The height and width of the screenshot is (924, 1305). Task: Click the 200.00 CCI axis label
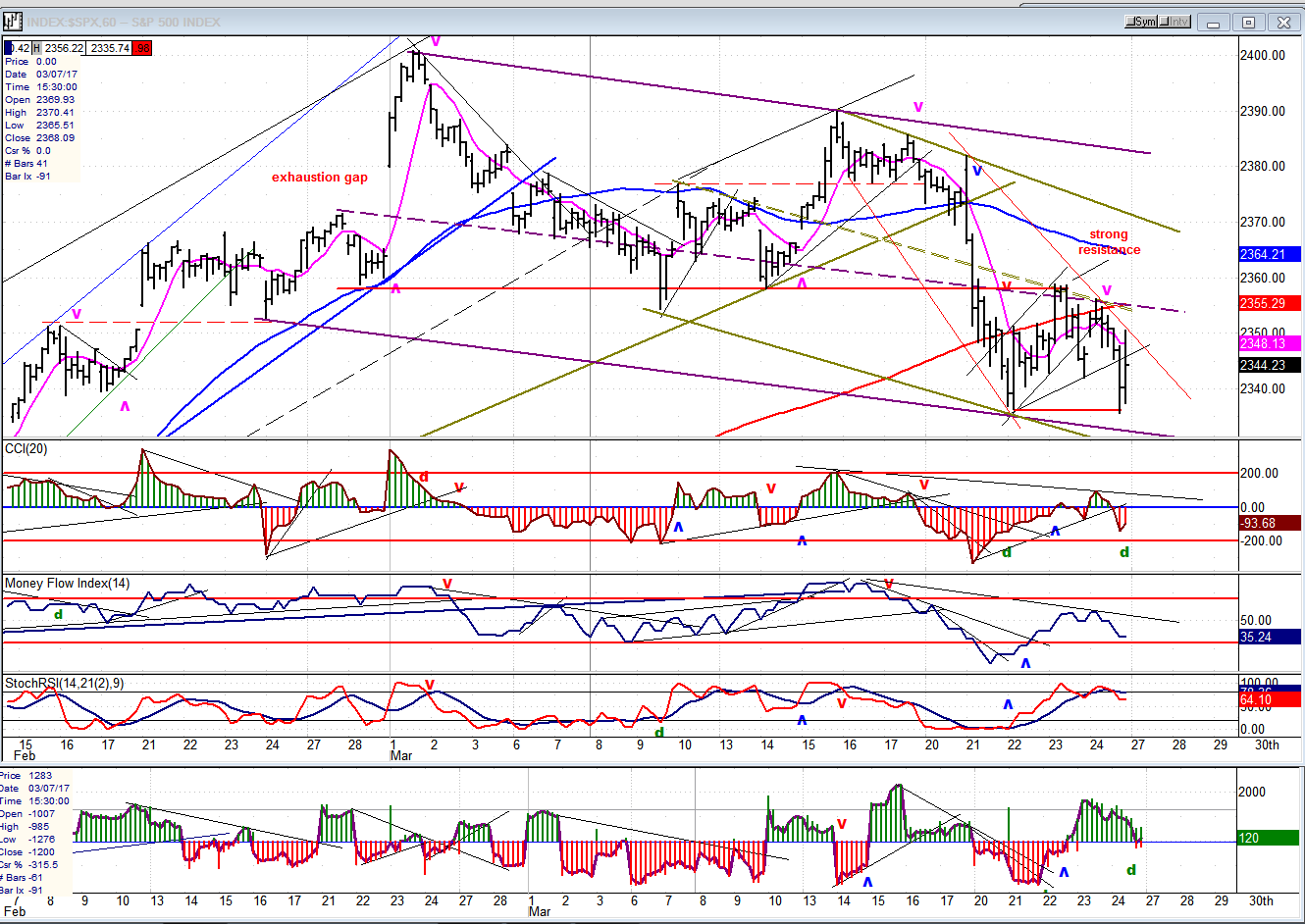(x=1260, y=473)
